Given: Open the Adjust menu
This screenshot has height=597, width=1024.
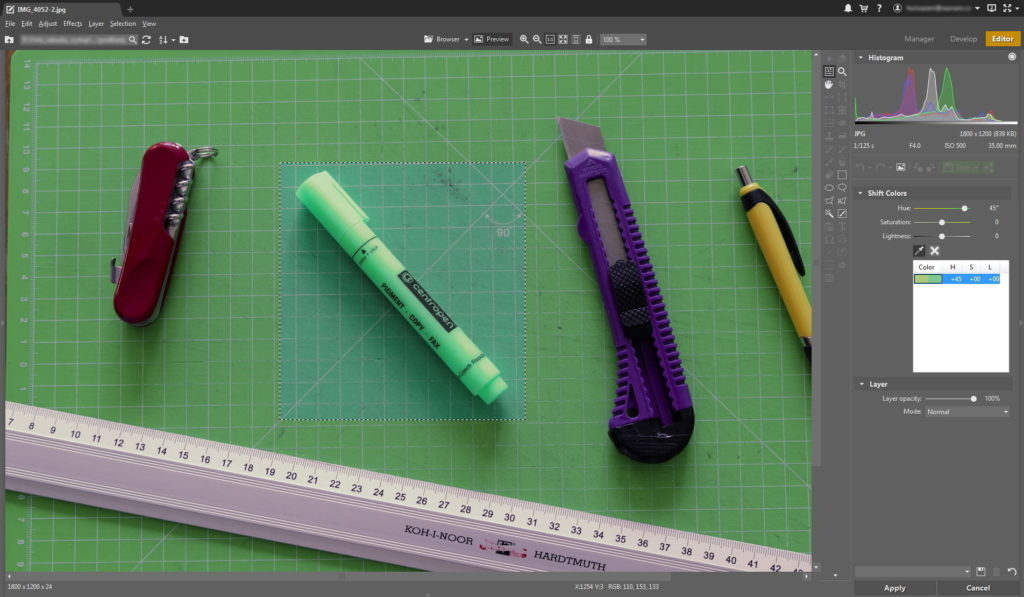Looking at the screenshot, I should coord(48,24).
